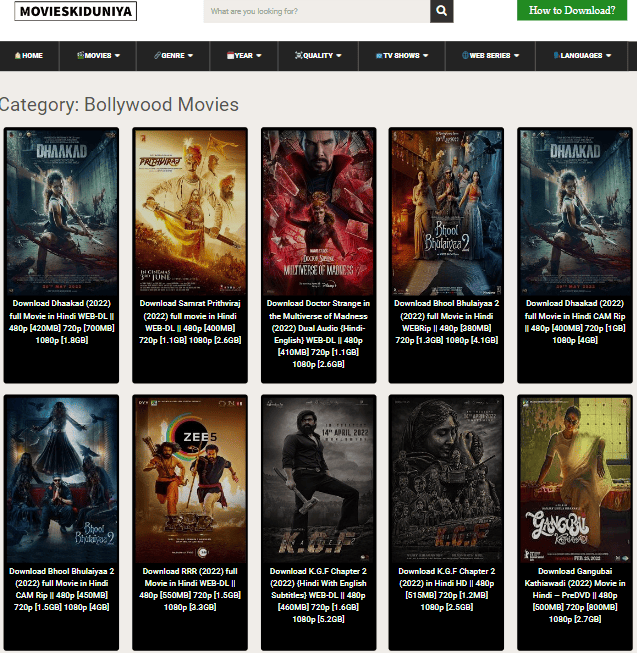Click the Prithviraj poster thumbnail
Viewport: 637px width, 653px height.
click(x=190, y=212)
